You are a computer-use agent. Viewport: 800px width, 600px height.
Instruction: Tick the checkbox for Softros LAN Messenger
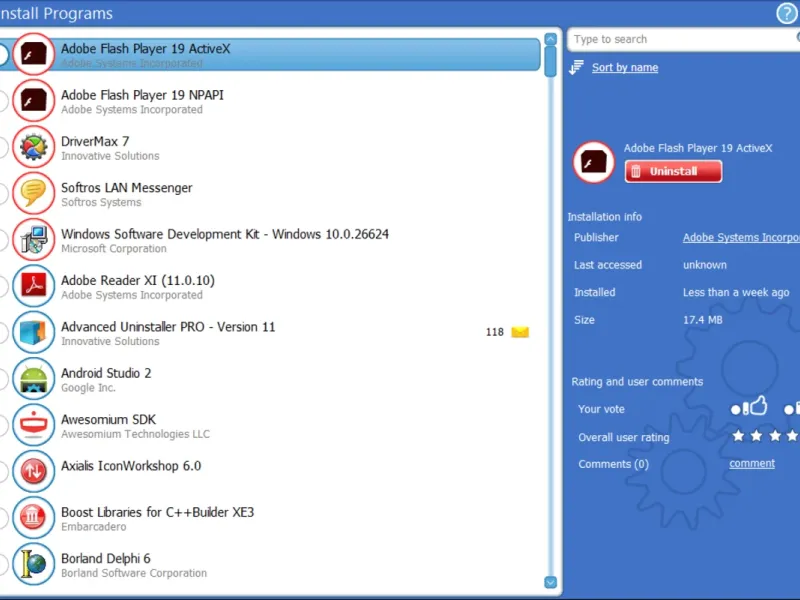click(x=3, y=194)
